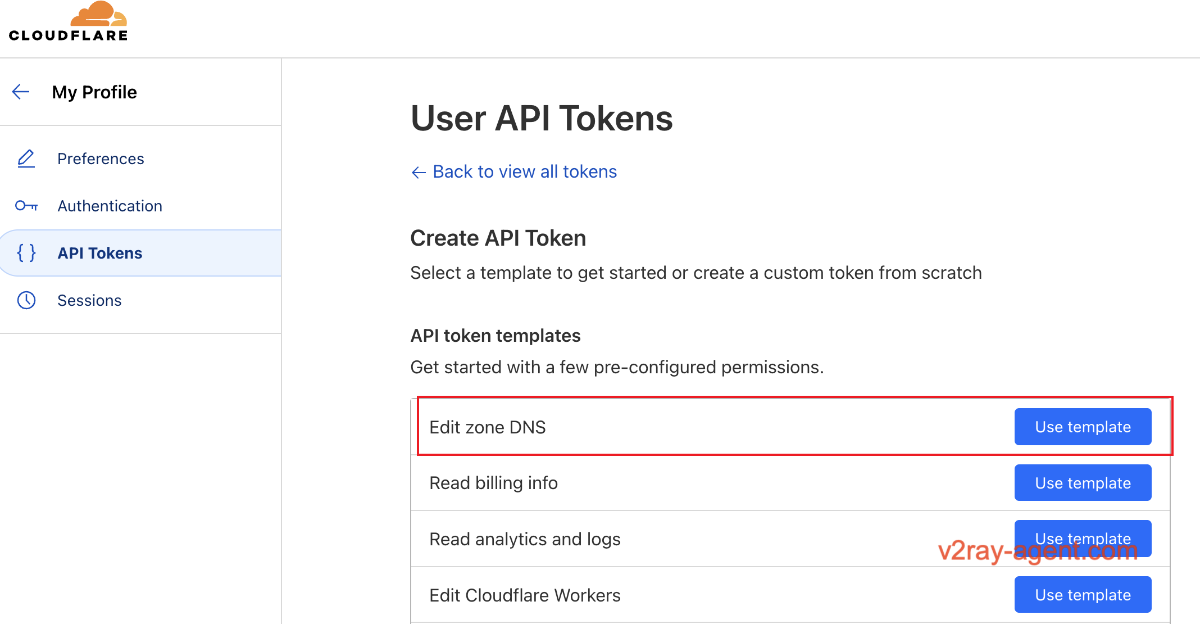The height and width of the screenshot is (624, 1200).
Task: Switch to the Authentication section
Action: click(x=110, y=206)
